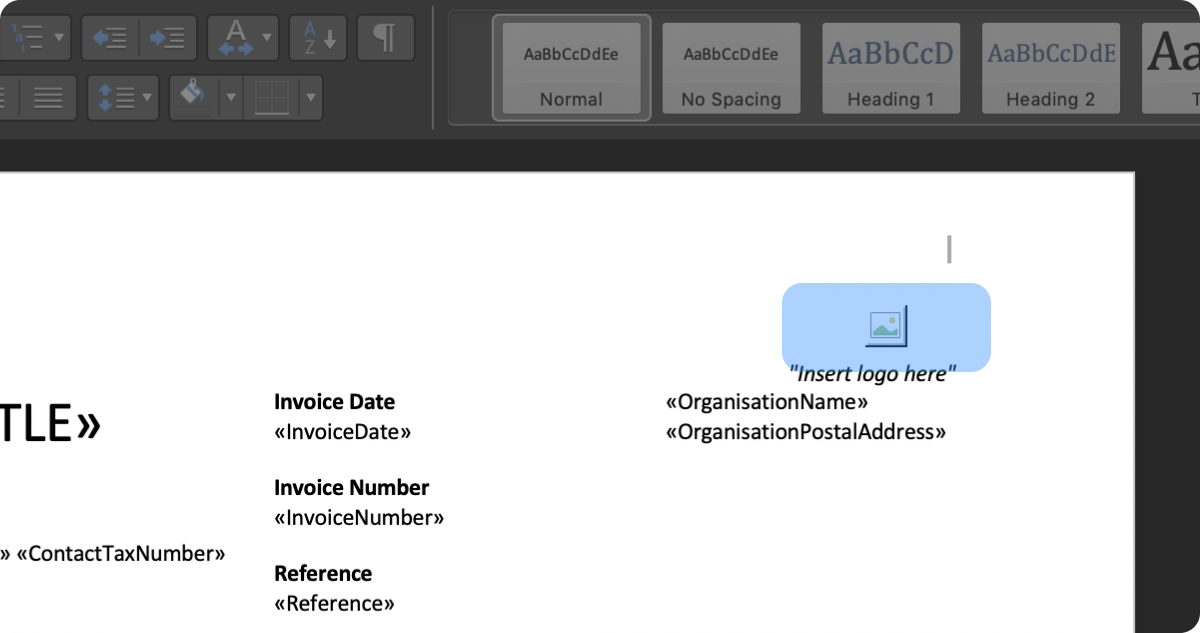
Task: Click the «Reference» merge field
Action: (334, 604)
